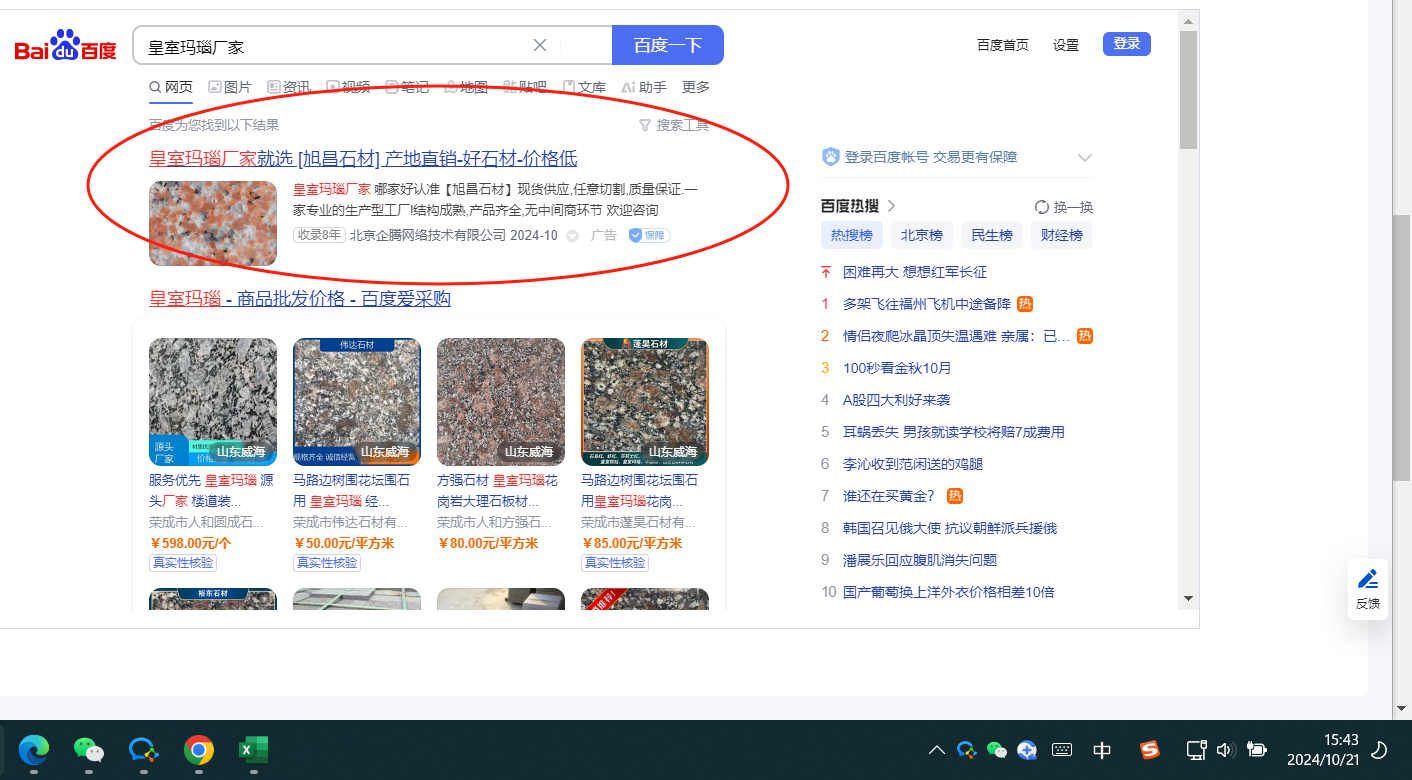Switch to the 图片 tab
This screenshot has height=780, width=1412.
coord(230,87)
